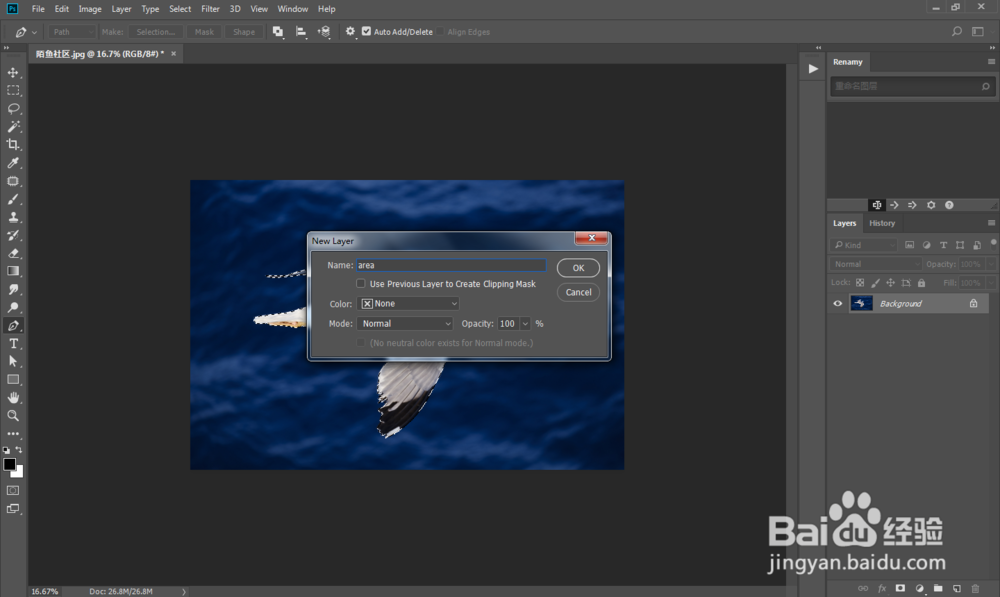Select the Eyedropper tool
Viewport: 1000px width, 597px height.
(x=13, y=163)
